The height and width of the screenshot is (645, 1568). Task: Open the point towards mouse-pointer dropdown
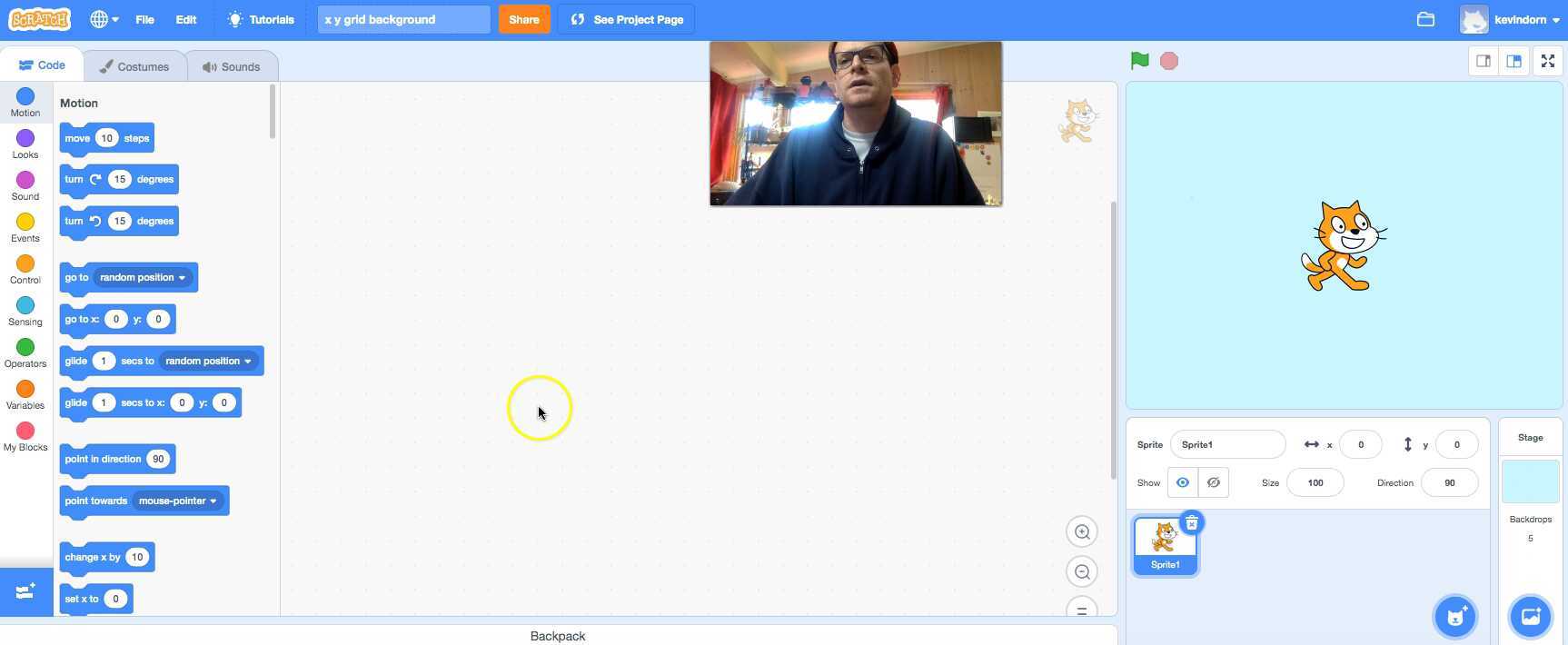(x=178, y=501)
